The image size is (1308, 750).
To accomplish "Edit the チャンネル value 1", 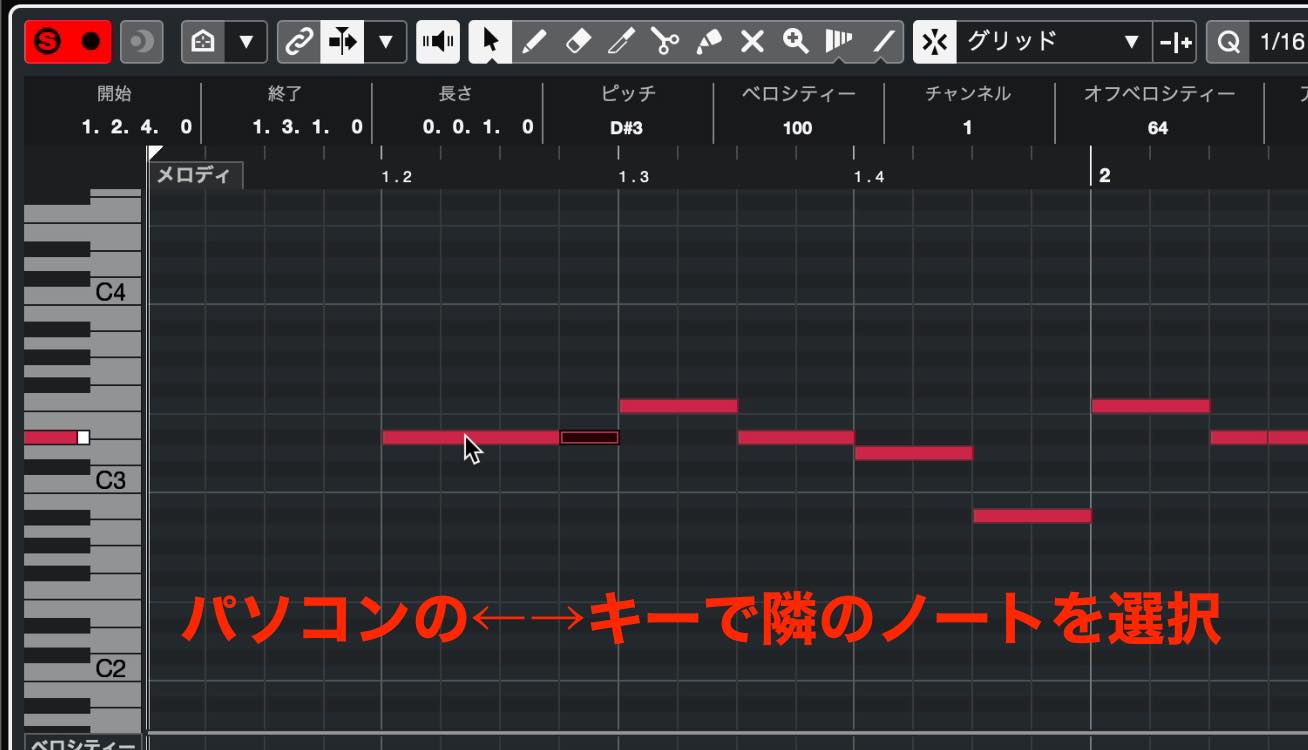I will [x=967, y=128].
